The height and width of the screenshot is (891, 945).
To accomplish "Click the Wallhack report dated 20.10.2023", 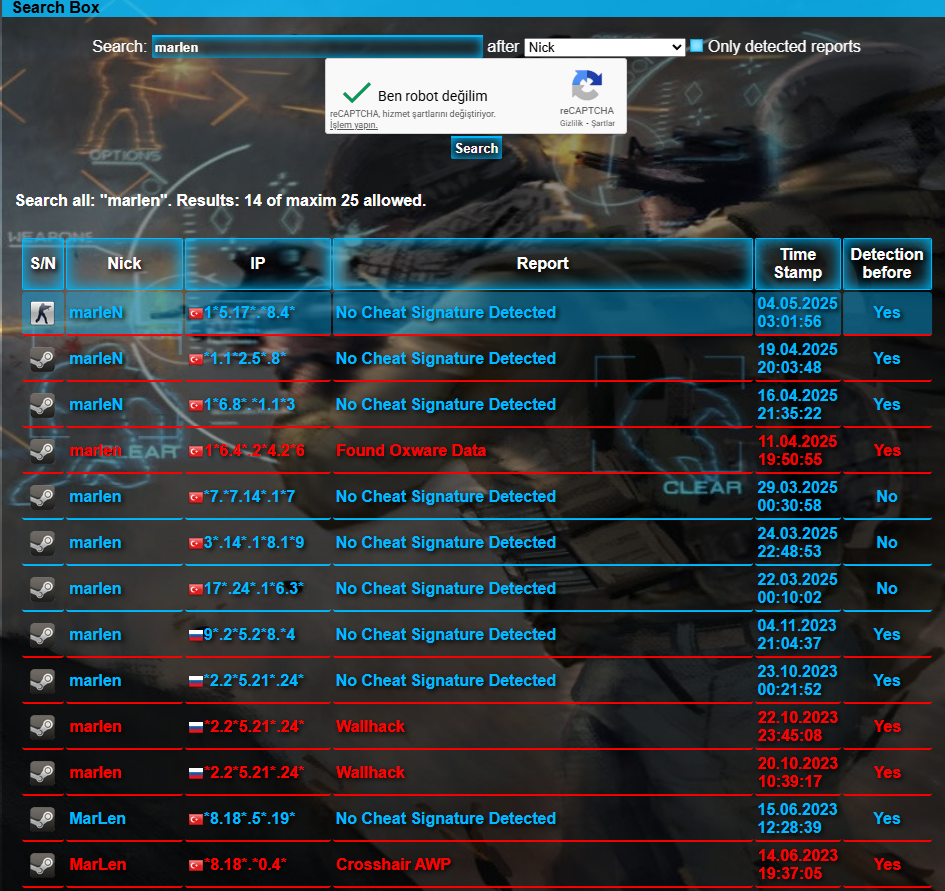I will point(370,772).
